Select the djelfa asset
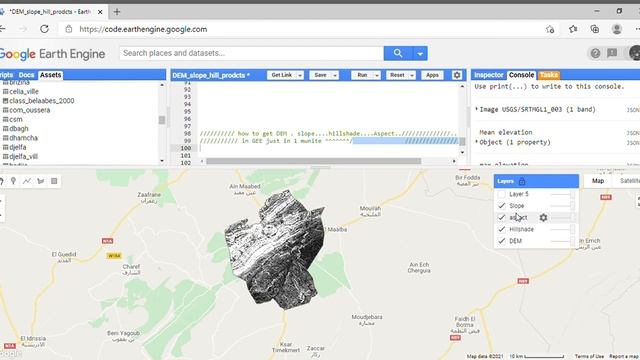Viewport: 640px width, 360px height. [18, 147]
